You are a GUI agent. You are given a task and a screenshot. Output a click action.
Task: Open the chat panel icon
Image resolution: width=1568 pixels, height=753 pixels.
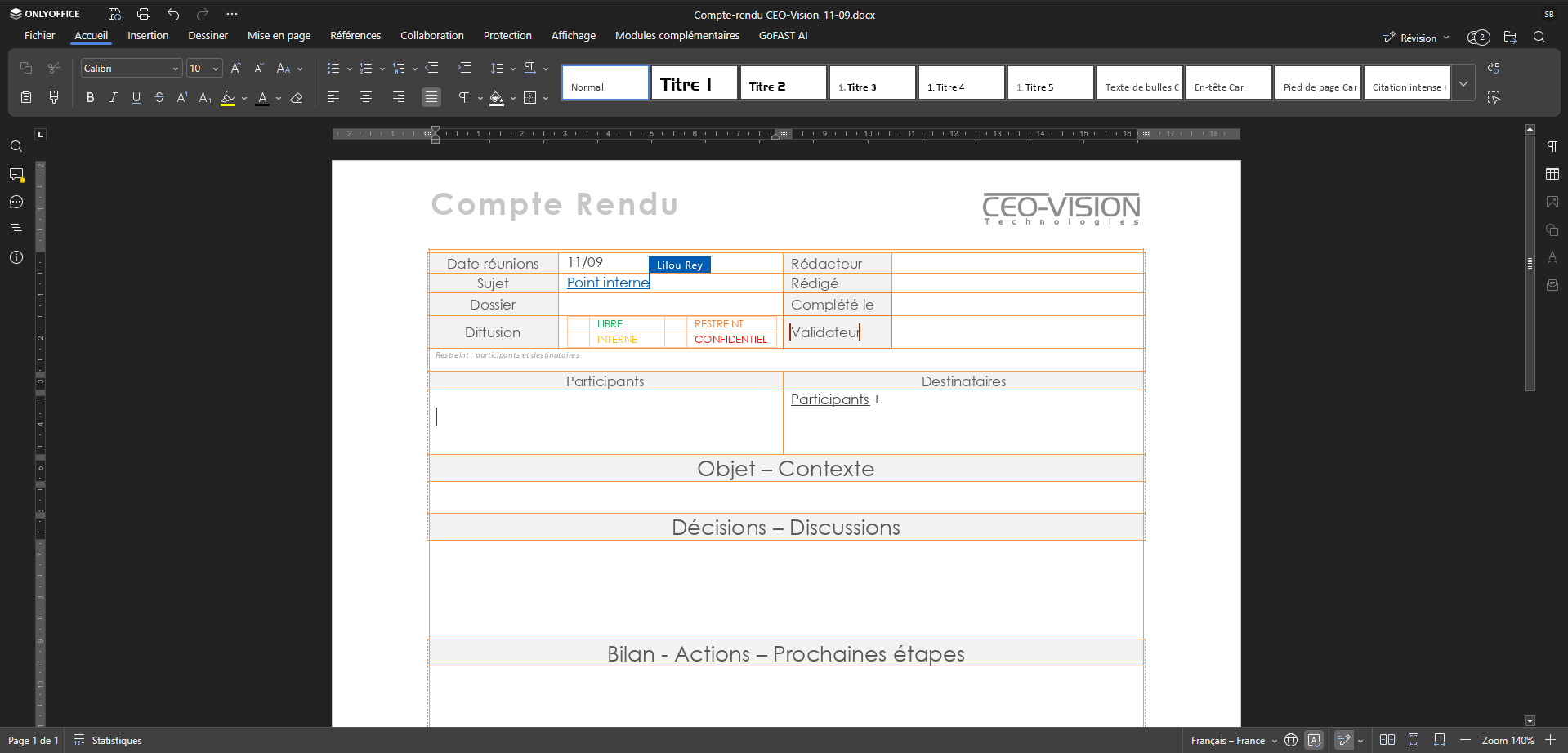16,203
